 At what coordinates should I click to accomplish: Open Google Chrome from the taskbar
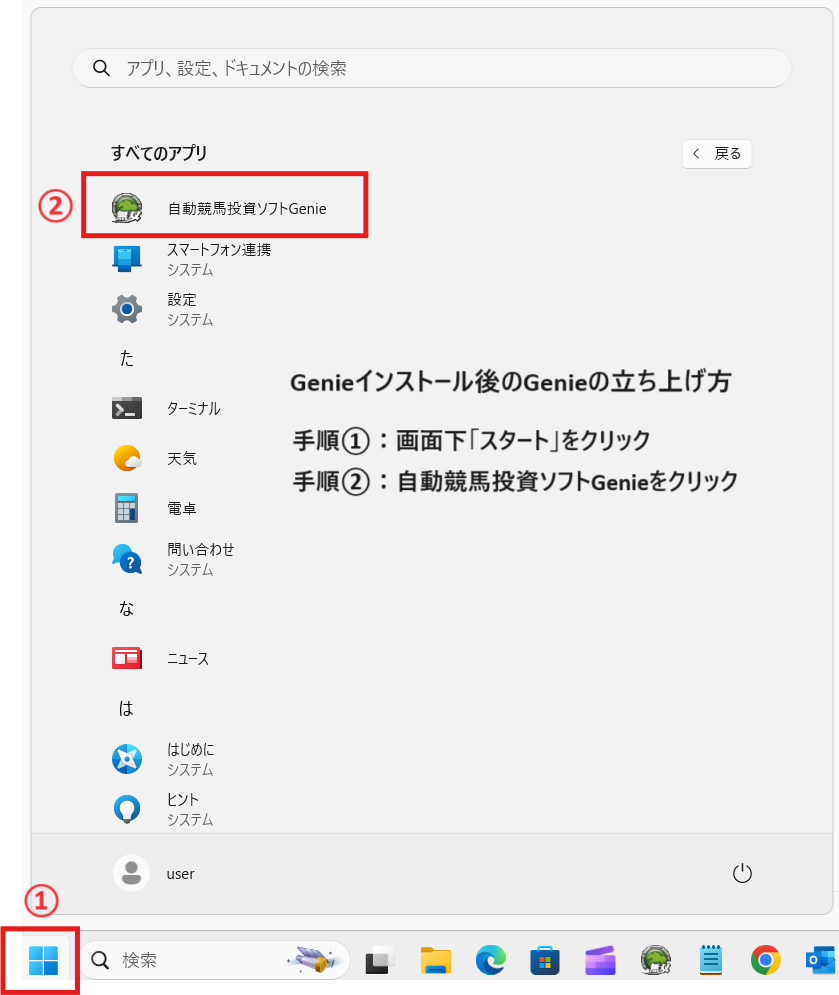[765, 960]
